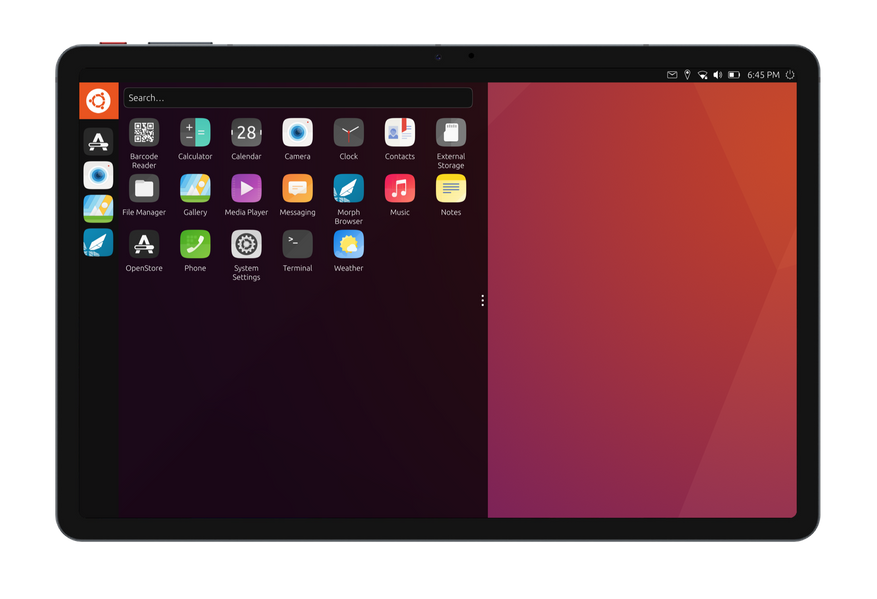Click the three-dot drawer edge handle
Viewport: 877px width, 599px height.
pyautogui.click(x=483, y=300)
